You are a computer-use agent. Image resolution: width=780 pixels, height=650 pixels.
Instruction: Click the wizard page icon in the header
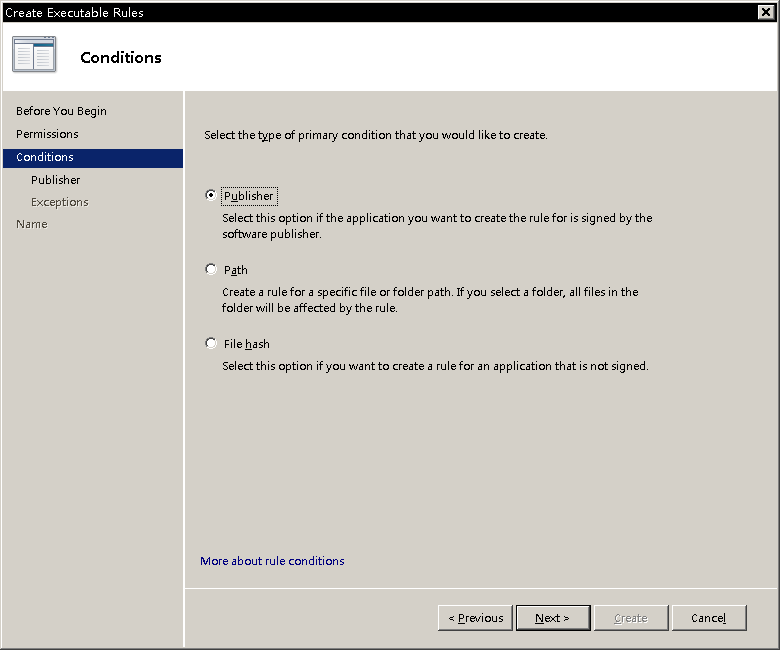[x=34, y=54]
